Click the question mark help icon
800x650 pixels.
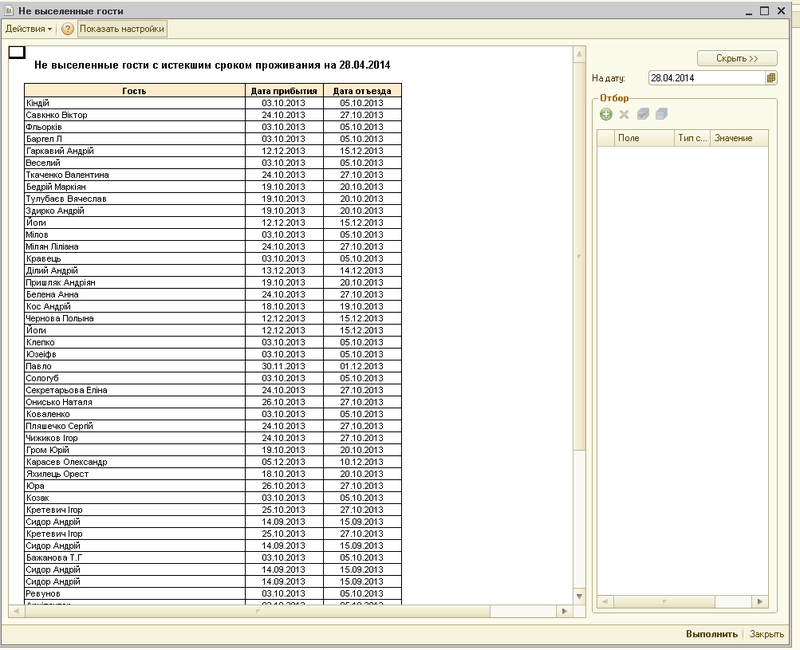(68, 29)
